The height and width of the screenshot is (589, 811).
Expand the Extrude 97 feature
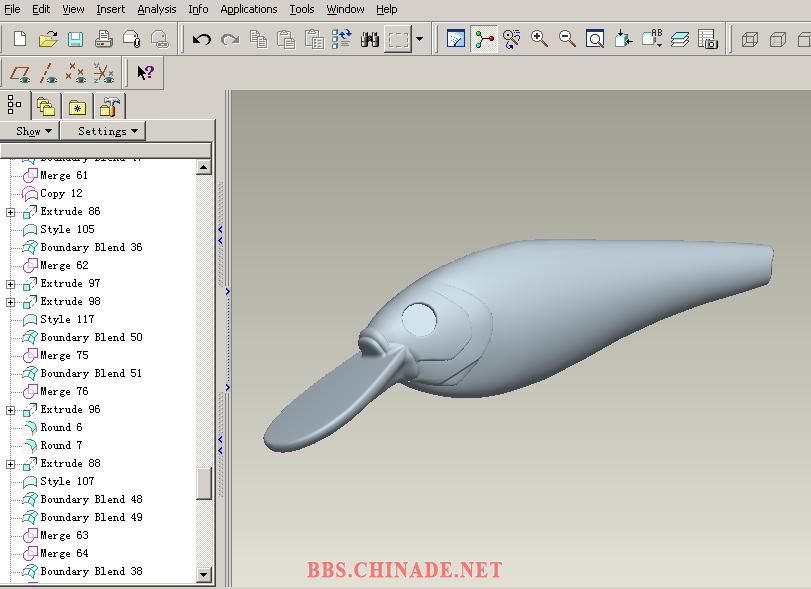coord(10,284)
